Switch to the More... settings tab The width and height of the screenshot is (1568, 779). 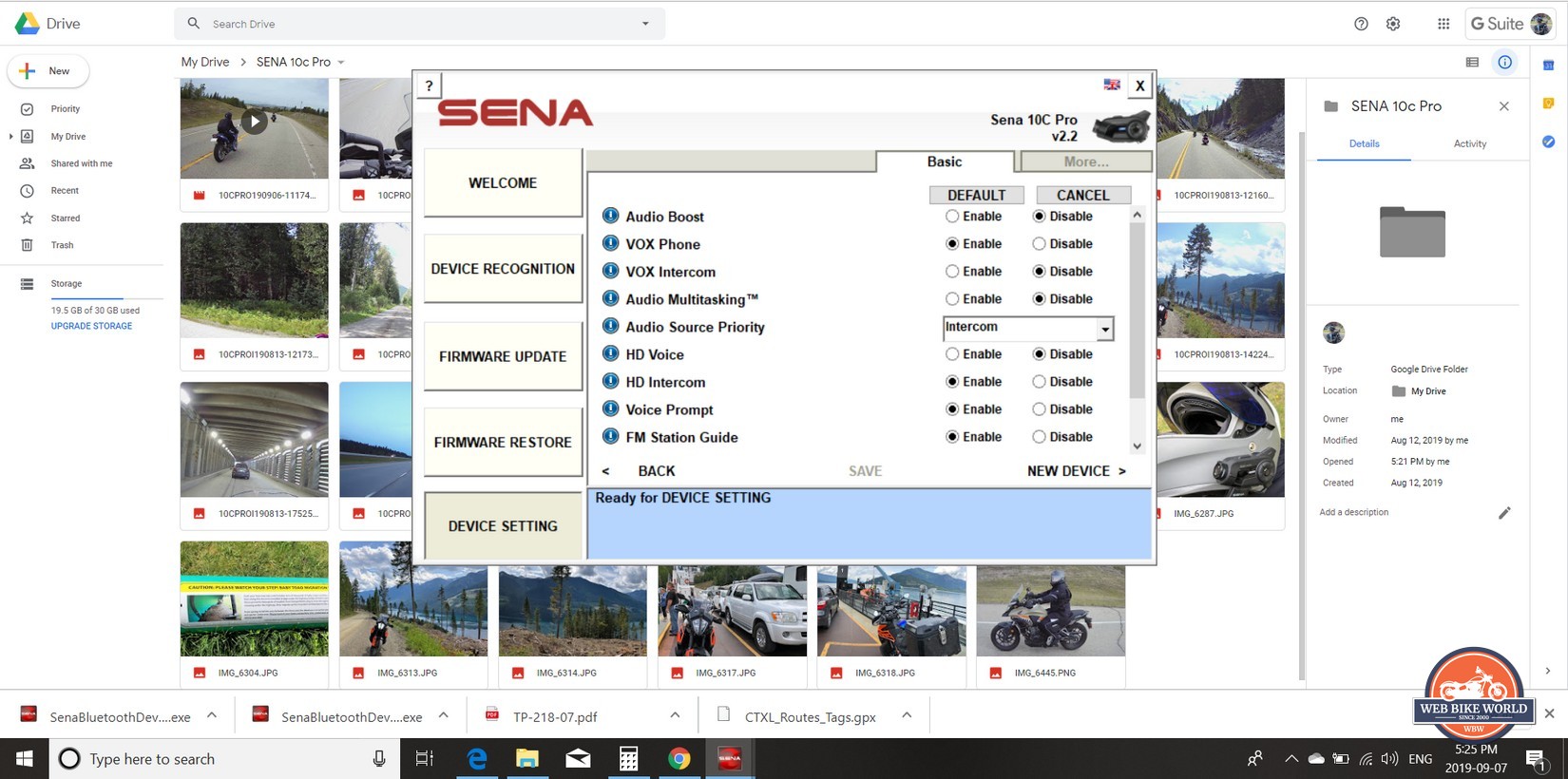coord(1085,161)
